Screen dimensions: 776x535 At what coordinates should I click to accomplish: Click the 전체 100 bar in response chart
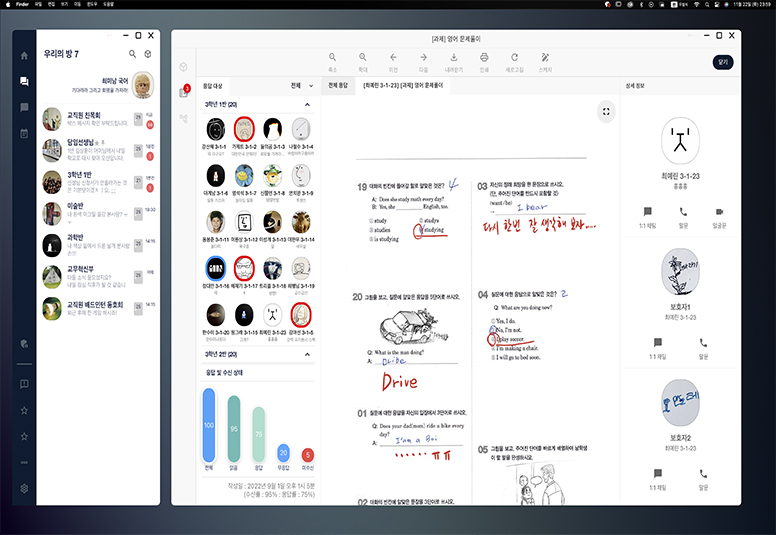point(209,425)
